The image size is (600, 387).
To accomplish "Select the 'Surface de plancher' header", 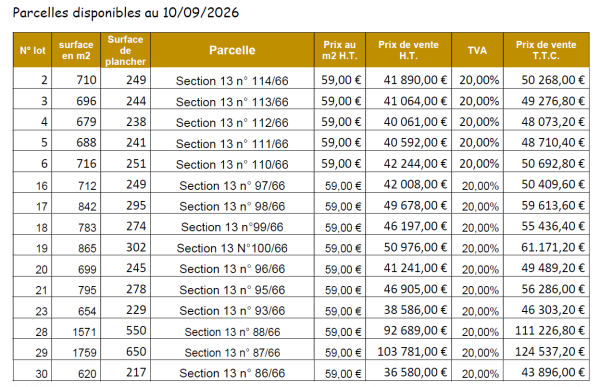I will click(x=126, y=50).
